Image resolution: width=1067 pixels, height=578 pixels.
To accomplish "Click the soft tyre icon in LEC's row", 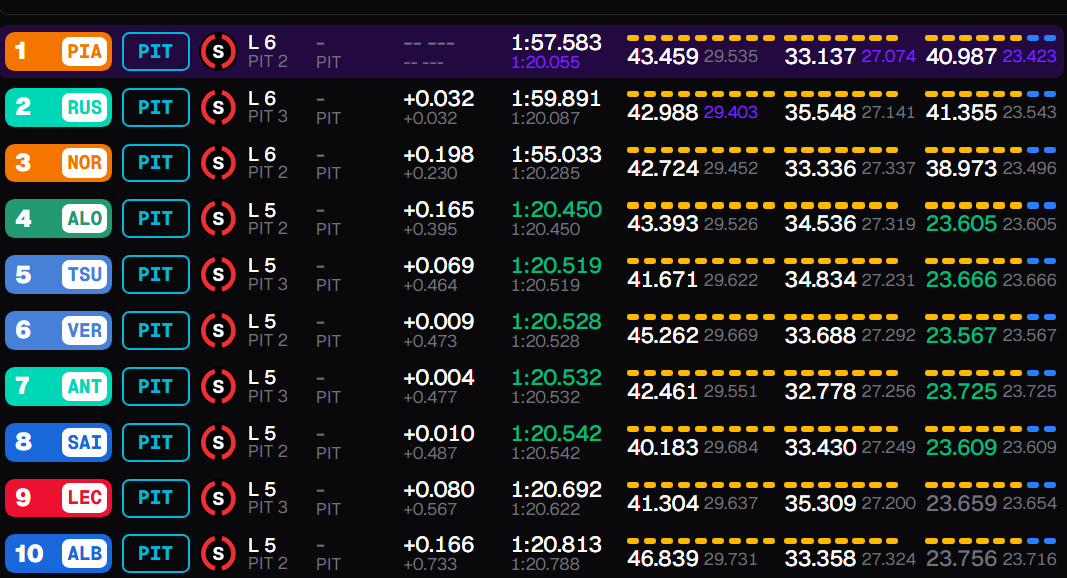I will pos(218,498).
